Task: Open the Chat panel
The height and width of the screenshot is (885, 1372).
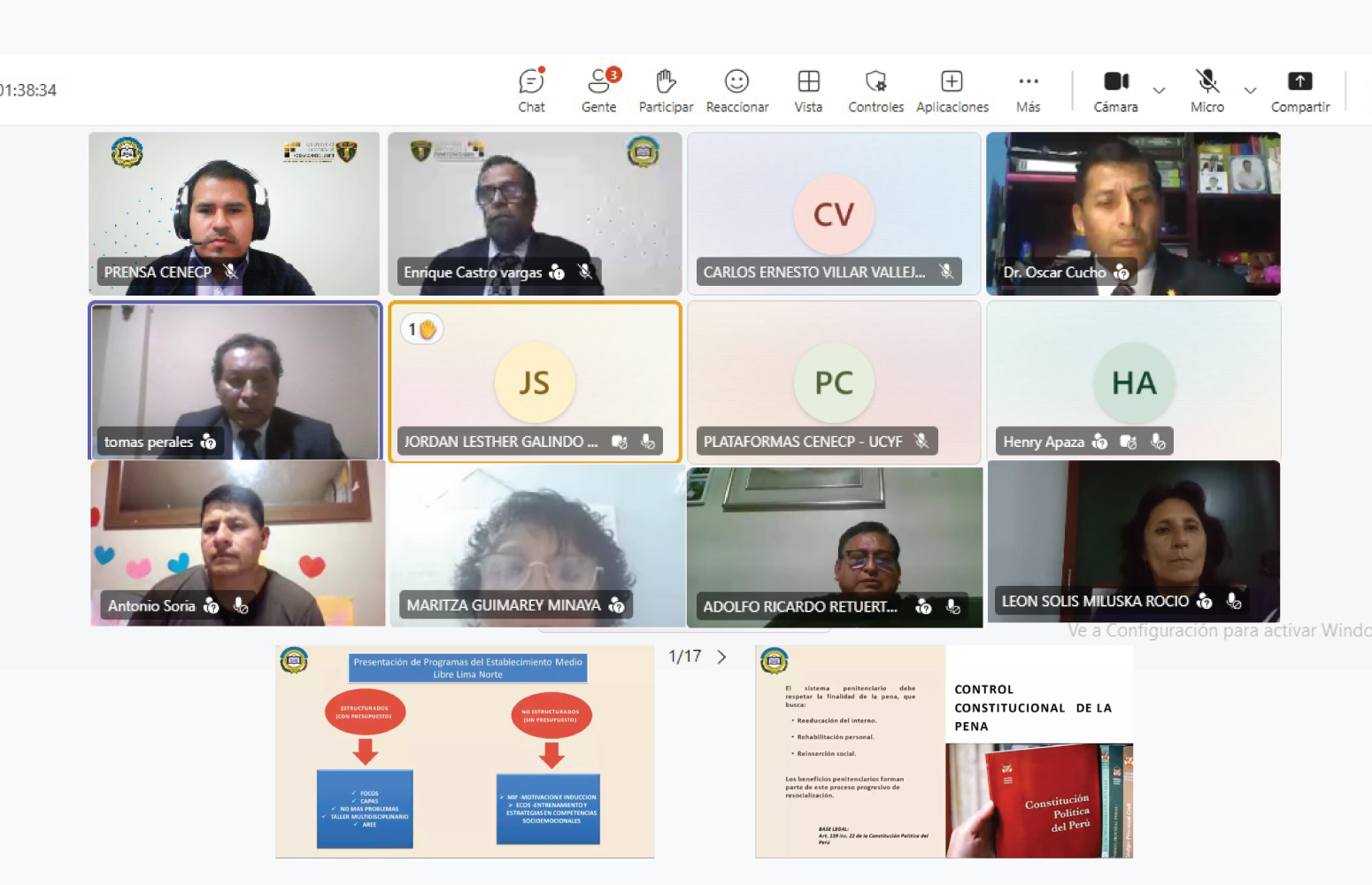Action: tap(531, 90)
